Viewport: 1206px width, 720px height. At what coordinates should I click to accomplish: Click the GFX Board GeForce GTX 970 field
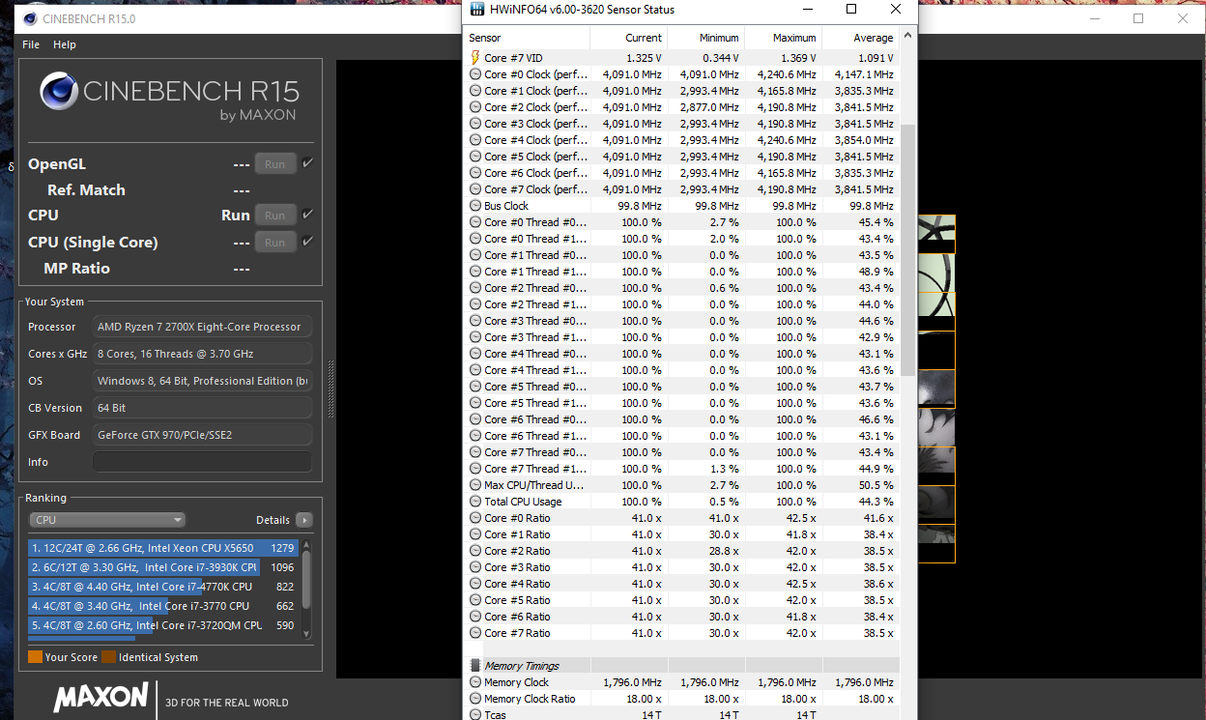click(x=202, y=435)
